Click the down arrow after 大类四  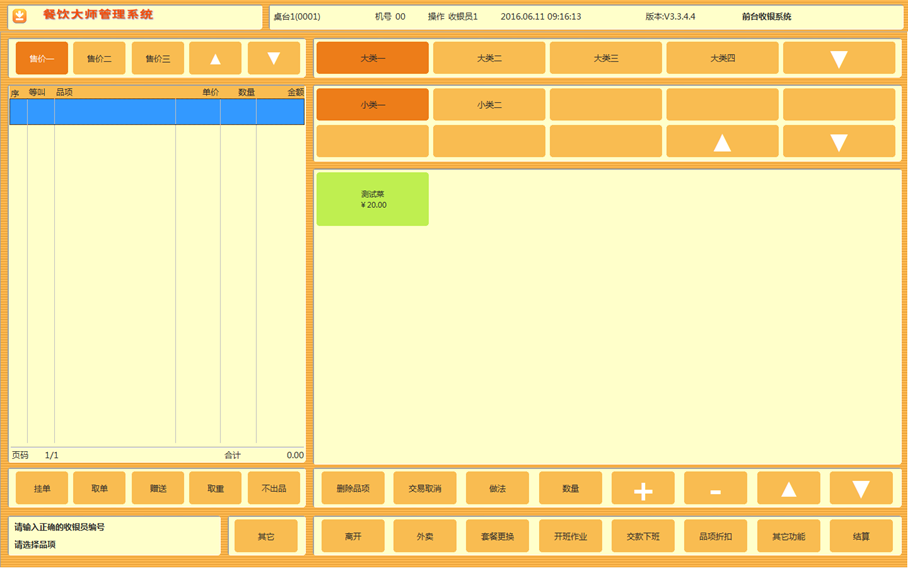[x=838, y=58]
